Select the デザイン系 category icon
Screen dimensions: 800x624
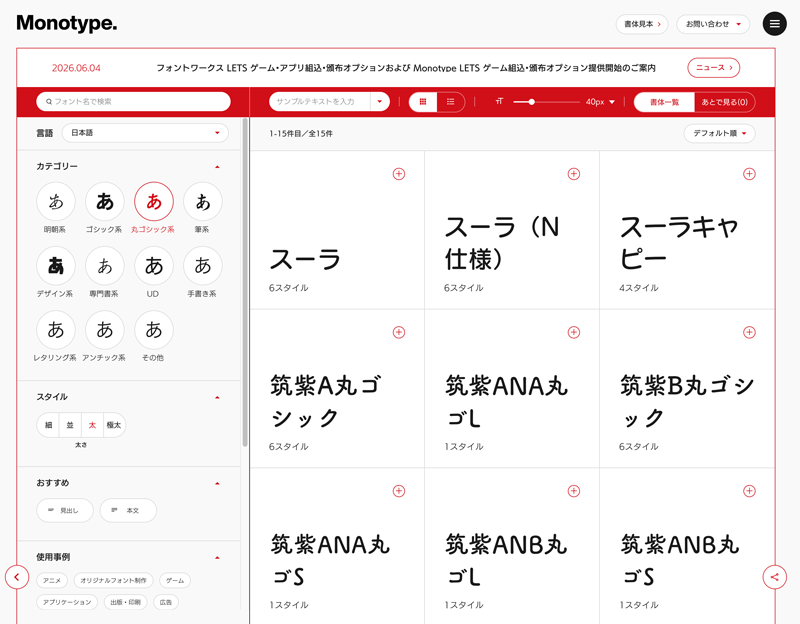(x=56, y=266)
